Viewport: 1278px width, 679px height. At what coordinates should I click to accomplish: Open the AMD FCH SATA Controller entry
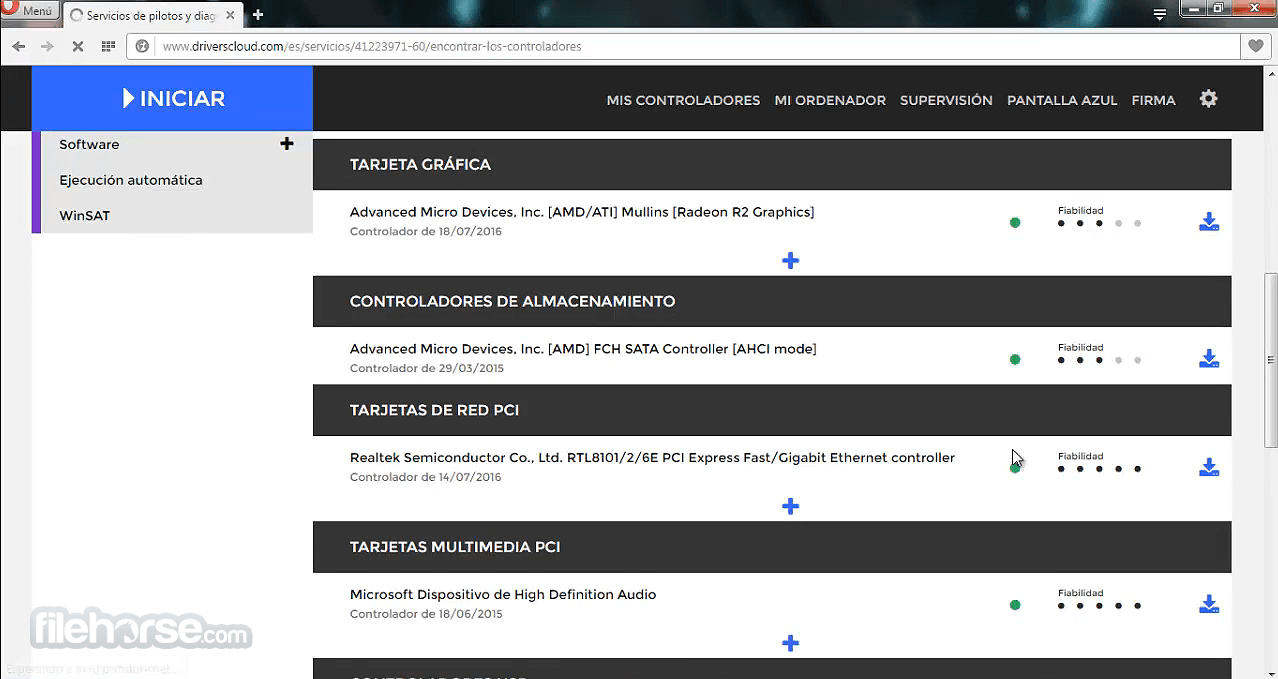point(583,349)
